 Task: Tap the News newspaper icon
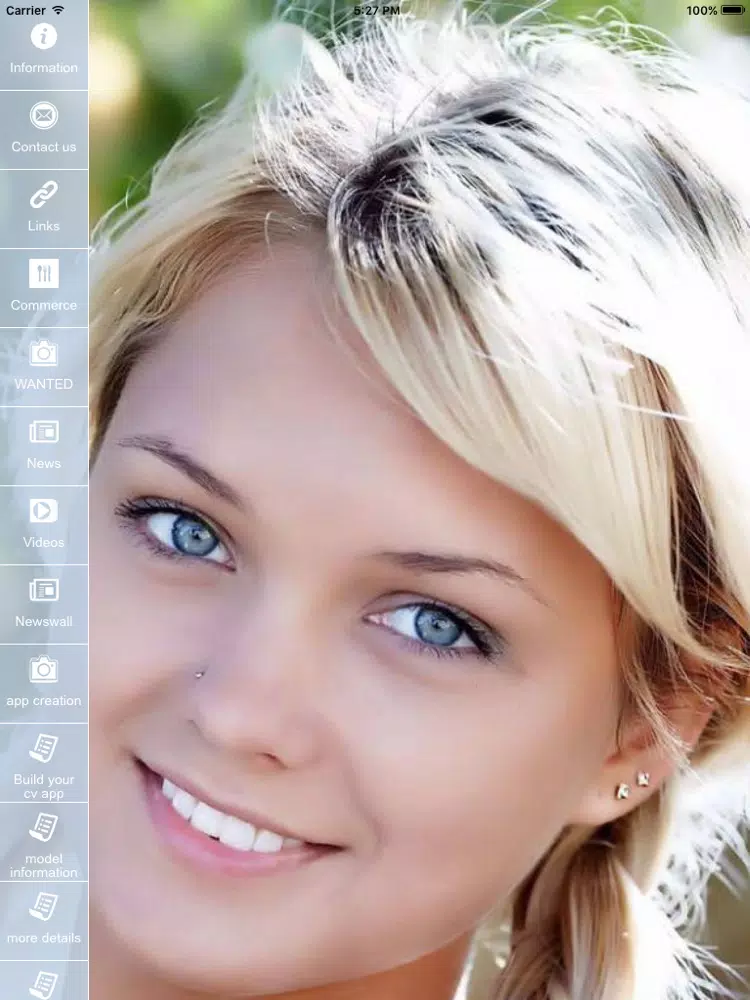43,432
